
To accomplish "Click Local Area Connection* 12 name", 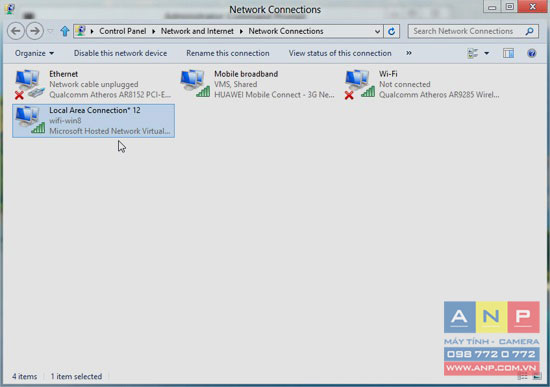I will 95,111.
